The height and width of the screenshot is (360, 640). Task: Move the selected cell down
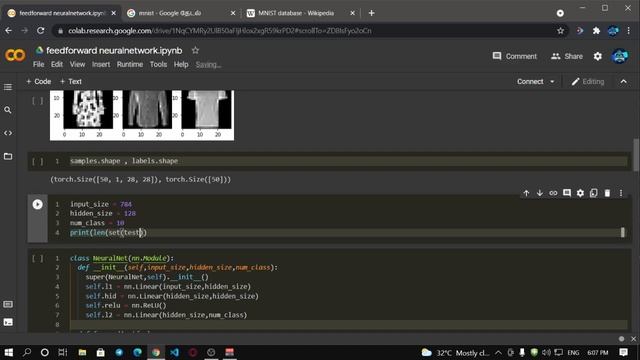coord(540,193)
